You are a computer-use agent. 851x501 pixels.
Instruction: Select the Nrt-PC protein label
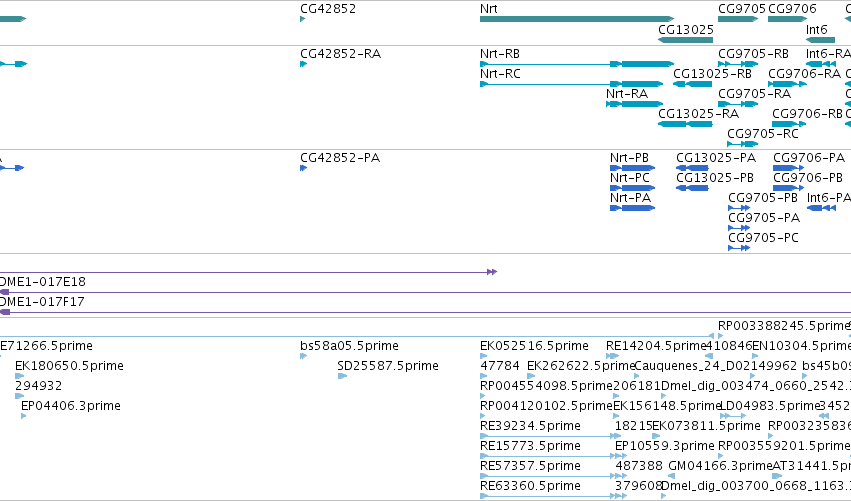pos(630,178)
